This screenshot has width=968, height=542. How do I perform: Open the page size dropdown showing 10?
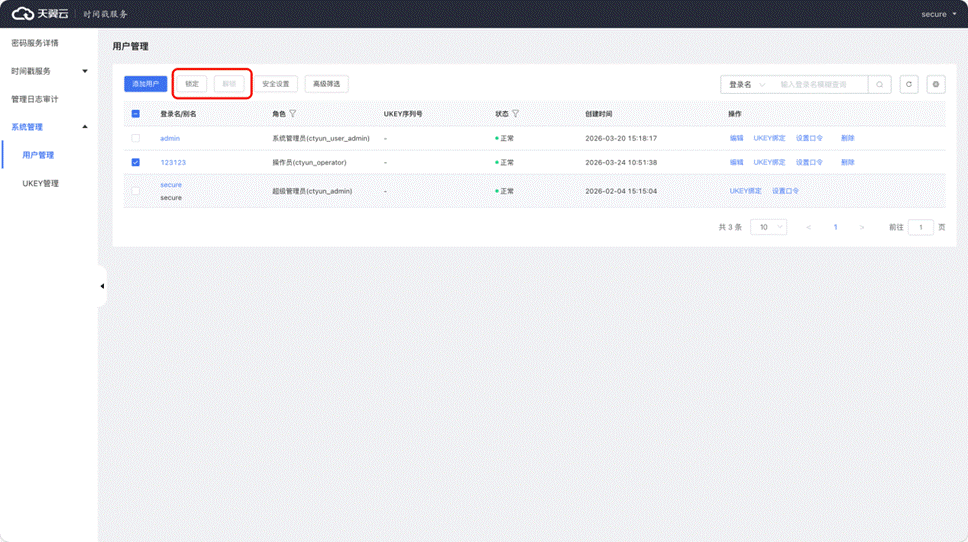768,228
